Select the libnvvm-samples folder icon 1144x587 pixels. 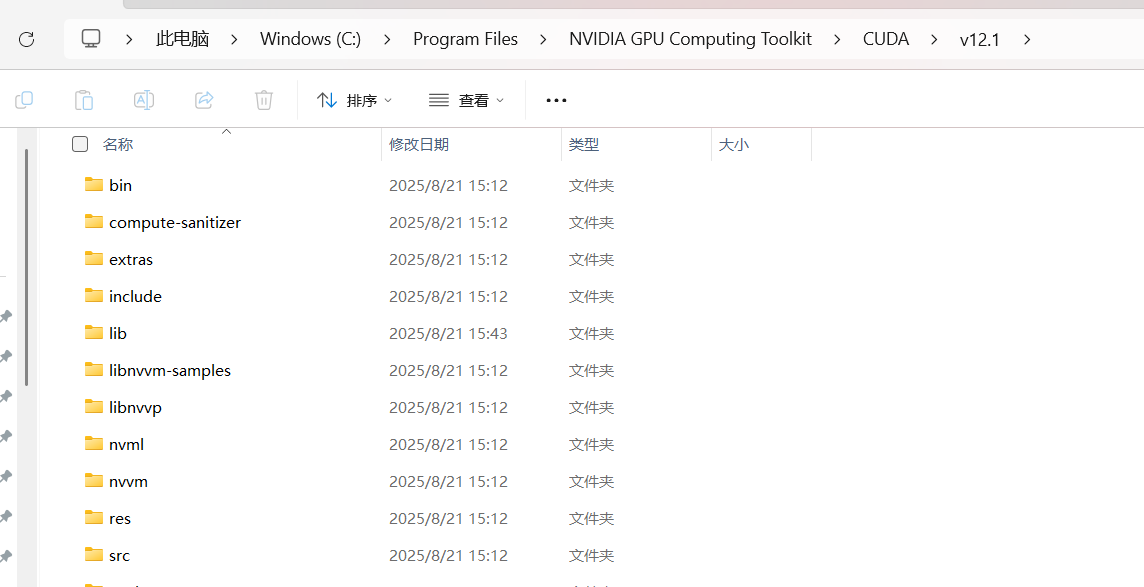(93, 370)
